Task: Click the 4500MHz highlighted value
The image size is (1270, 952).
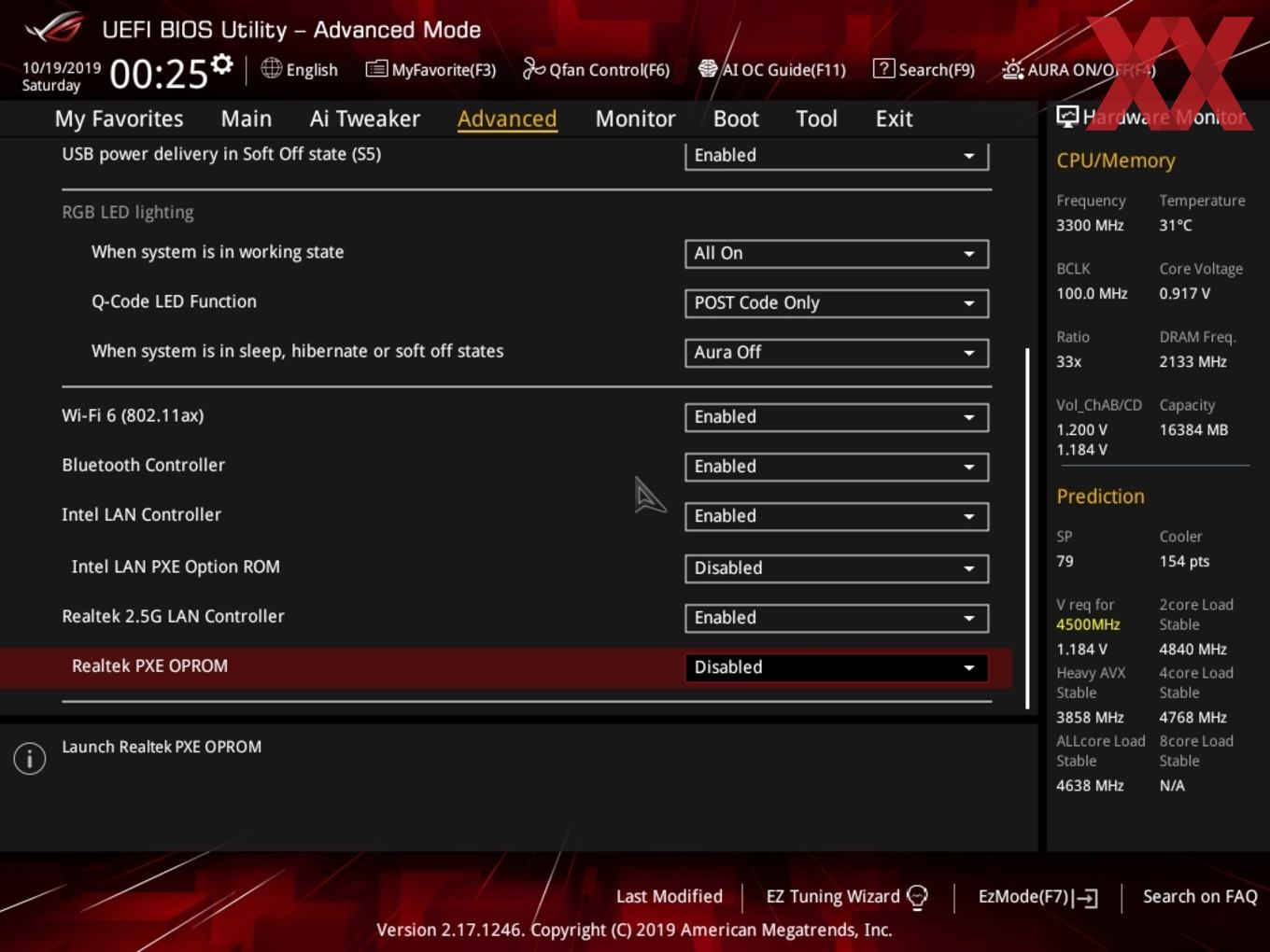Action: coord(1088,624)
